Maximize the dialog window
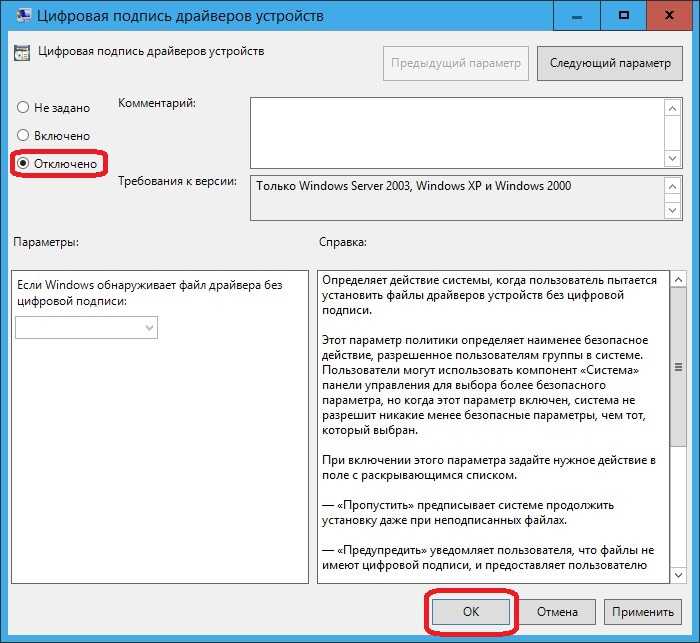This screenshot has width=700, height=643. point(624,16)
